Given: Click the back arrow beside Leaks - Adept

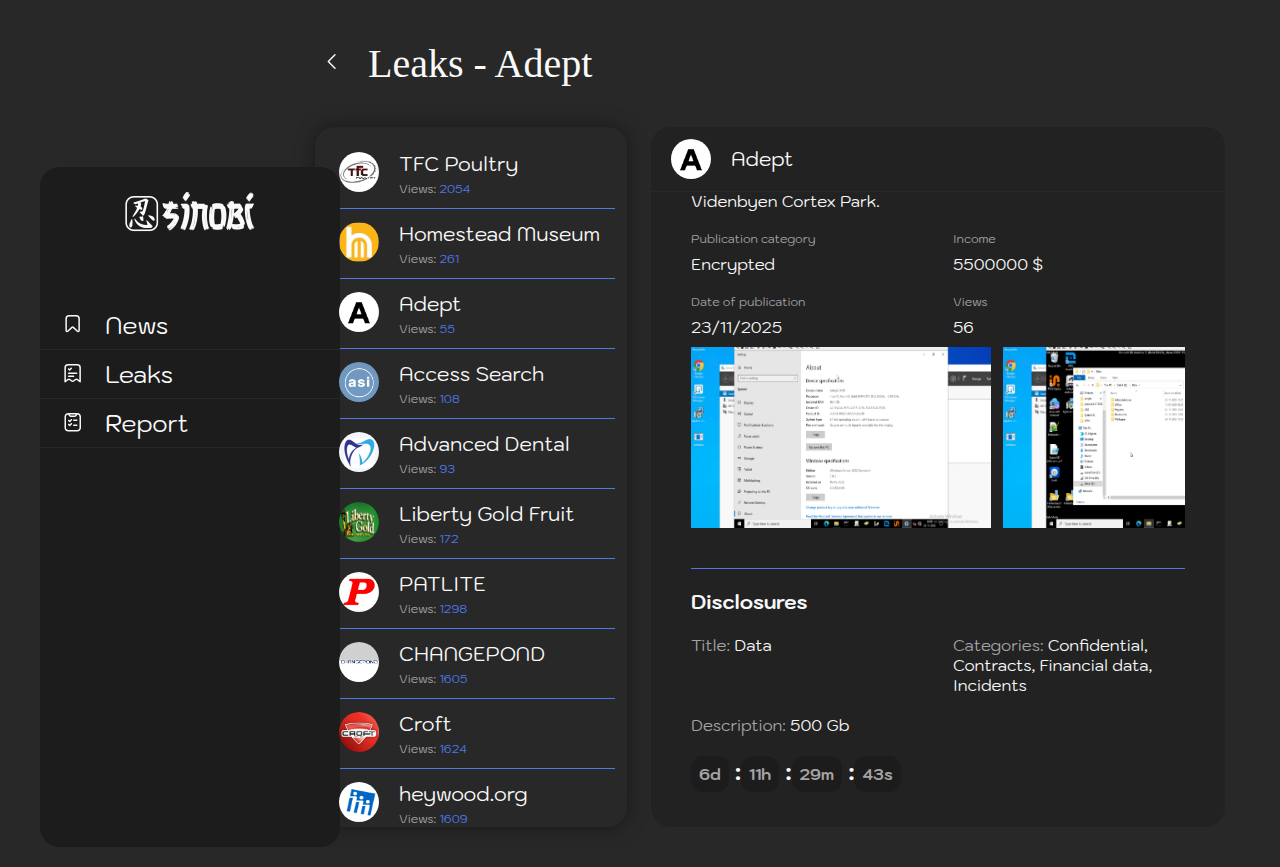Looking at the screenshot, I should click(x=332, y=62).
